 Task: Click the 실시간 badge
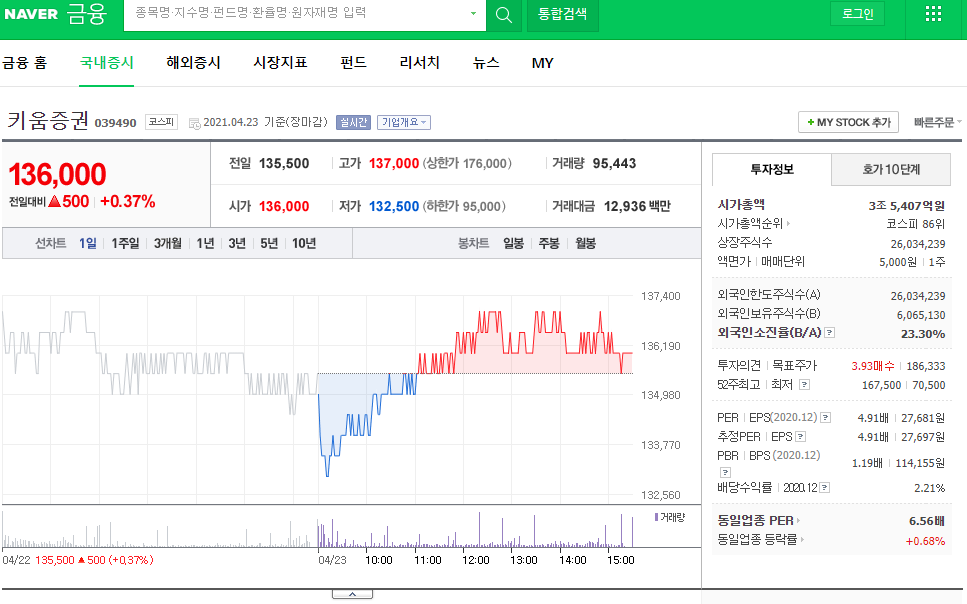[353, 122]
